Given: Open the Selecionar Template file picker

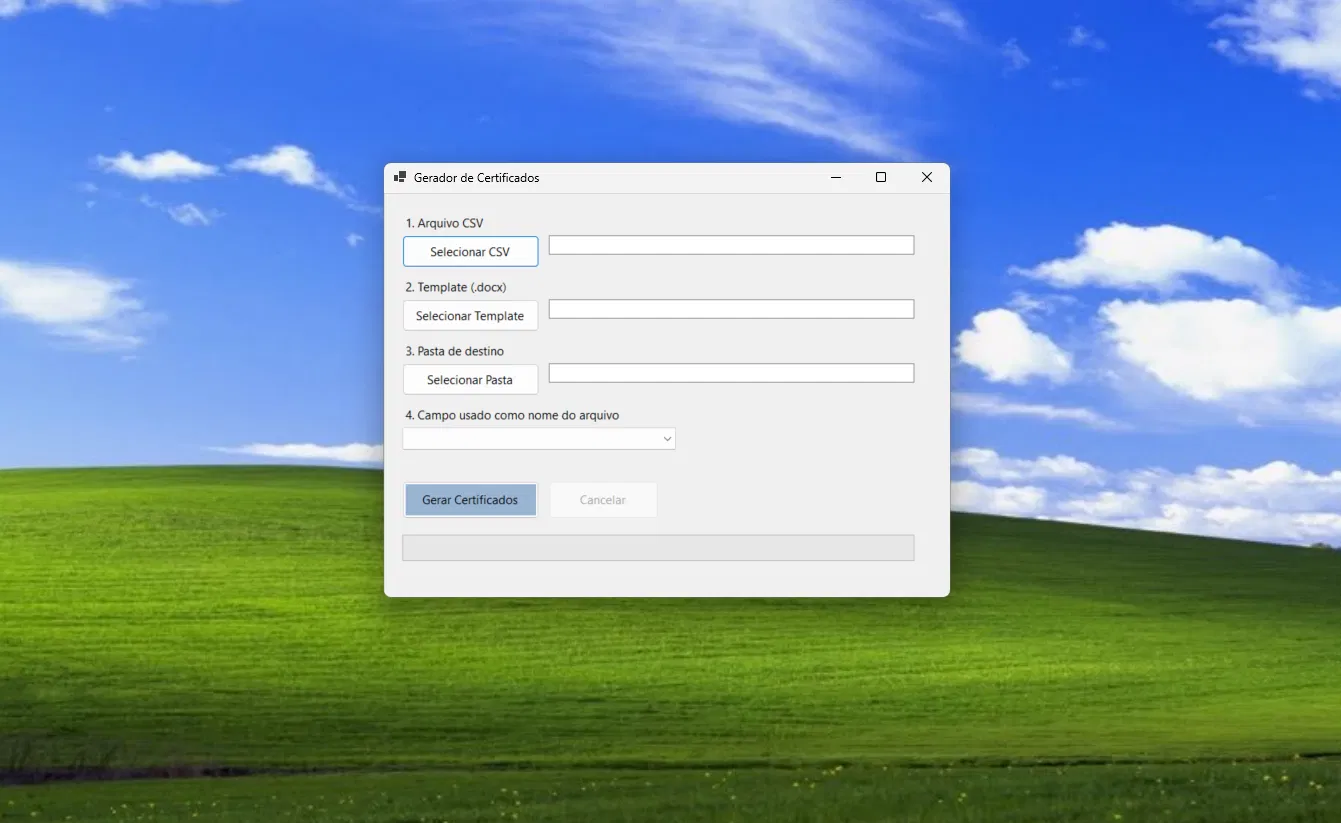Looking at the screenshot, I should click(470, 316).
